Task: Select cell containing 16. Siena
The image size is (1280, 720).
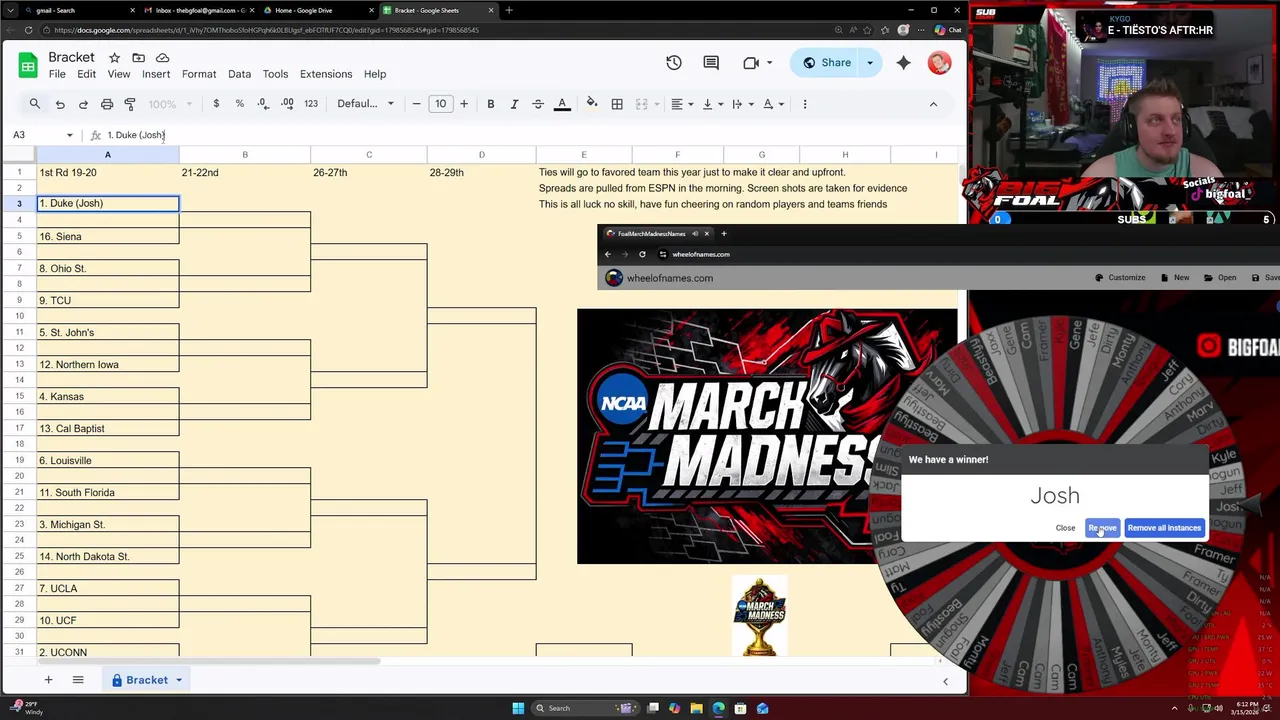Action: pyautogui.click(x=108, y=236)
